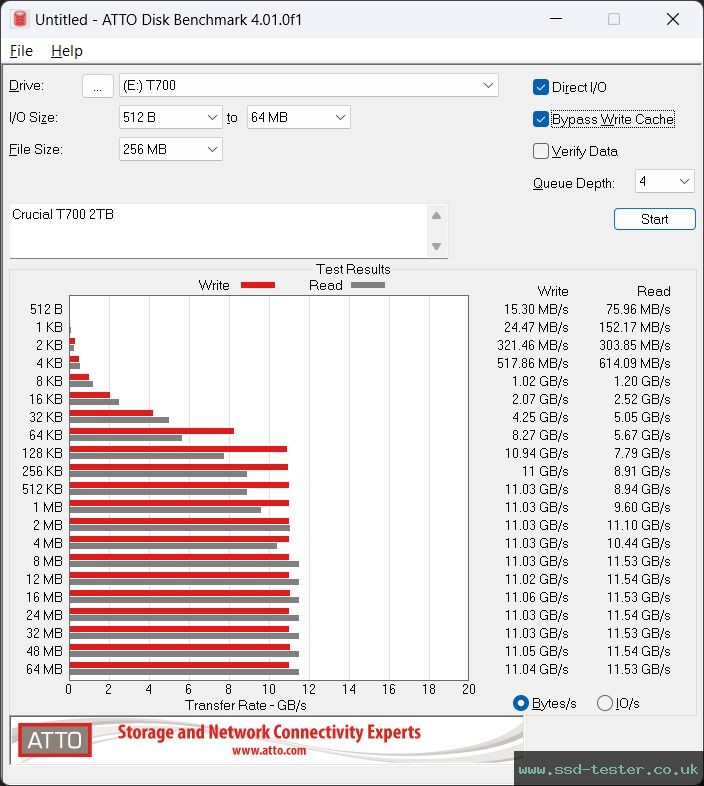704x786 pixels.
Task: Click the 4 MB read value 10.44 GB/s
Action: tap(638, 543)
